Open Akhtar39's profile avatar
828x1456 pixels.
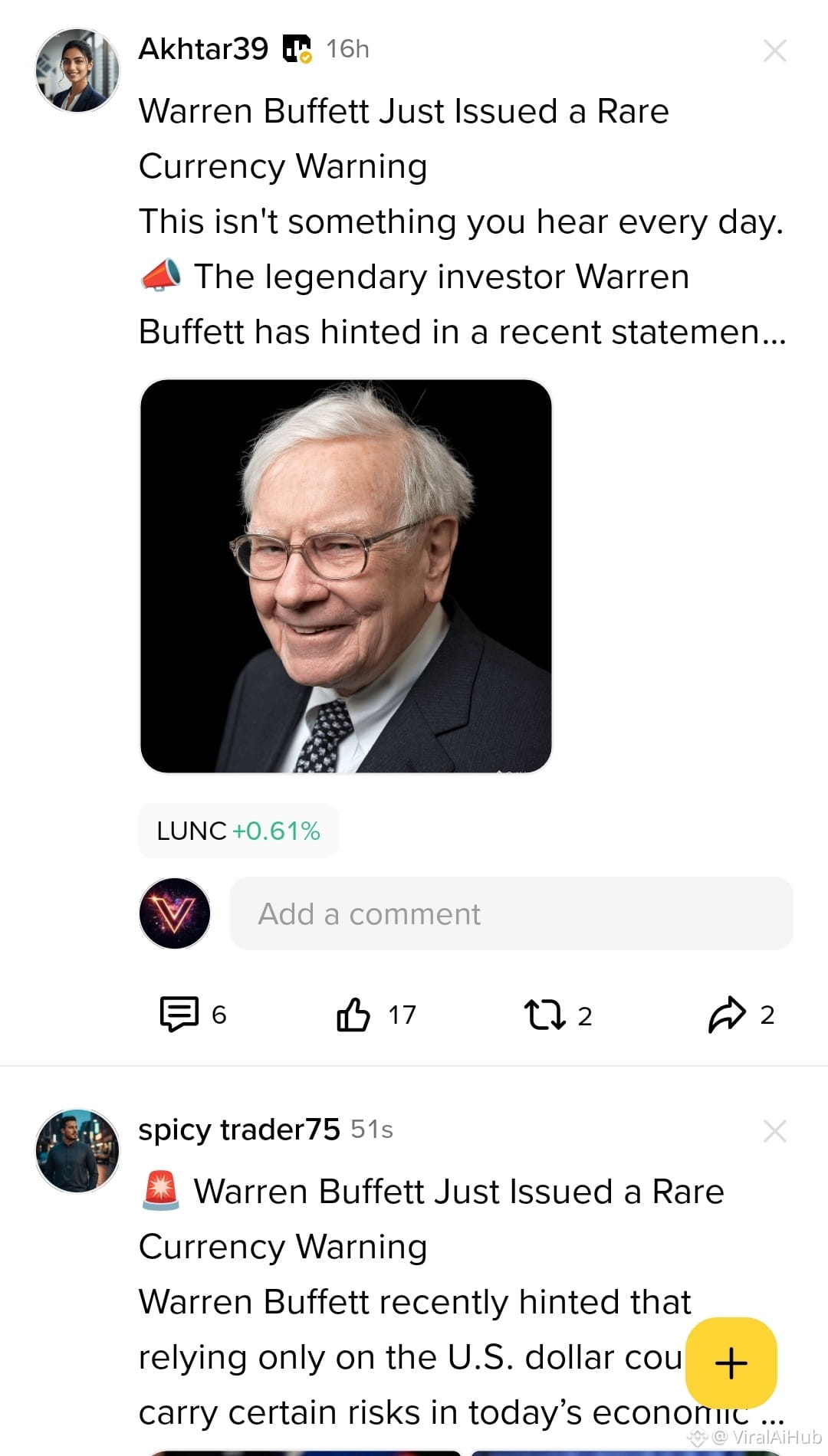click(77, 71)
